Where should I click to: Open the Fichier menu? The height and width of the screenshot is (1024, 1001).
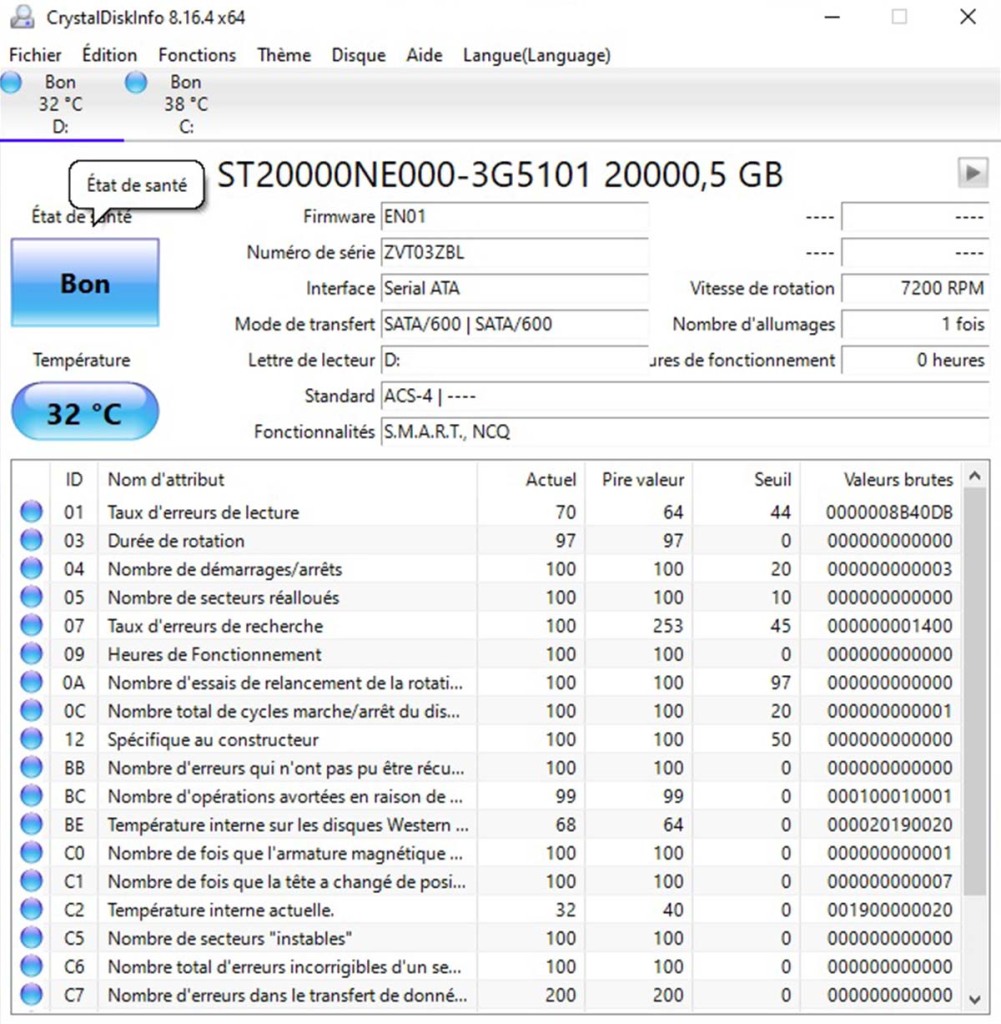pos(35,55)
